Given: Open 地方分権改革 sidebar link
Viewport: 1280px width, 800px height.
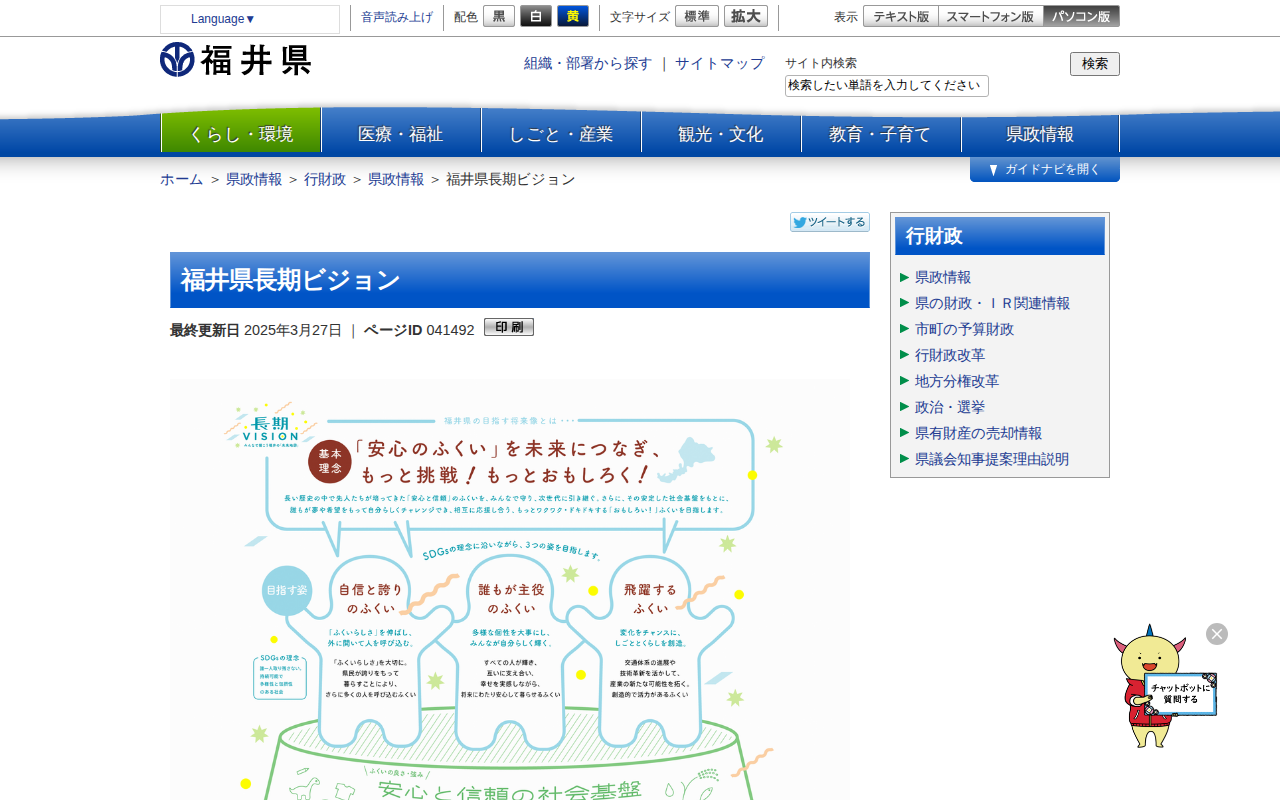Looking at the screenshot, I should pos(957,381).
